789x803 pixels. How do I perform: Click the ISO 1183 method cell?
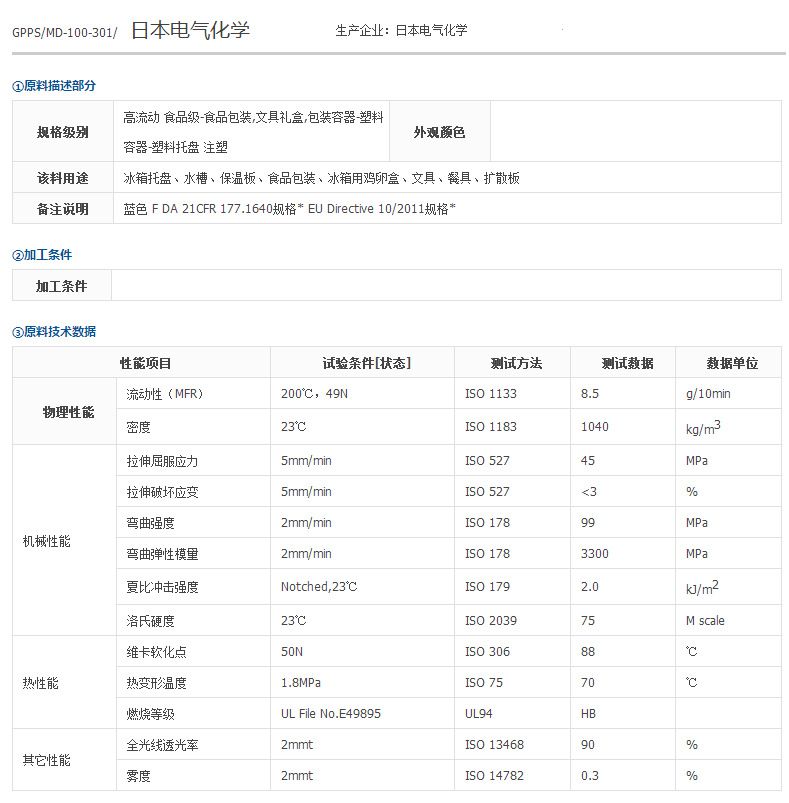[x=513, y=427]
